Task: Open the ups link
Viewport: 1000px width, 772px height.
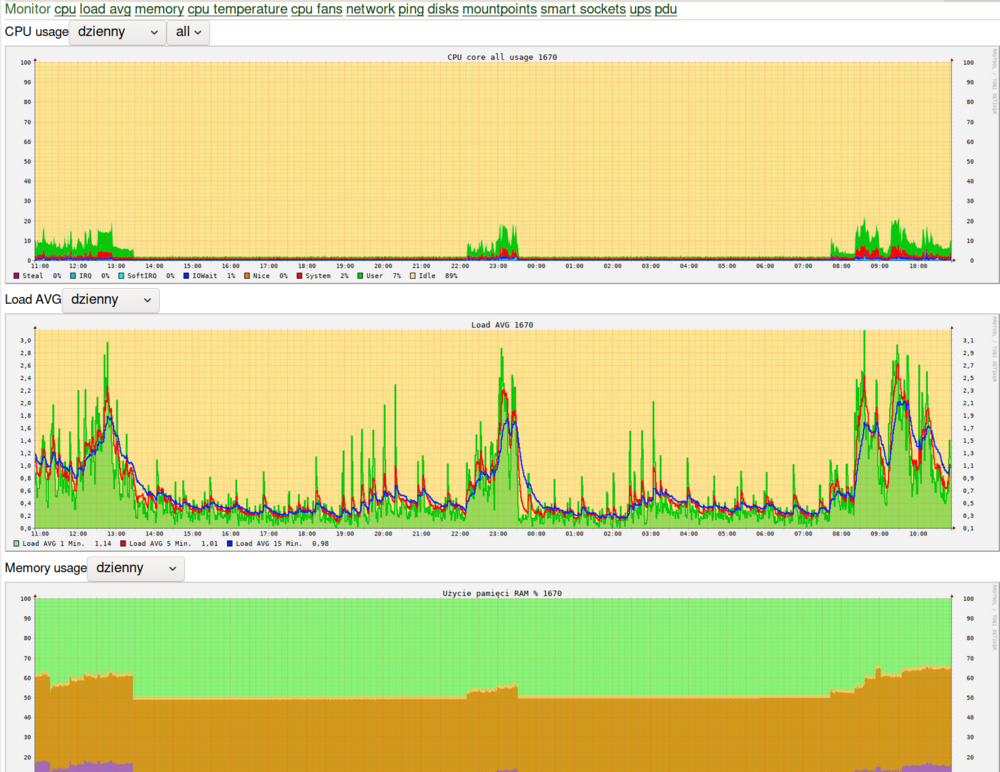Action: click(640, 10)
